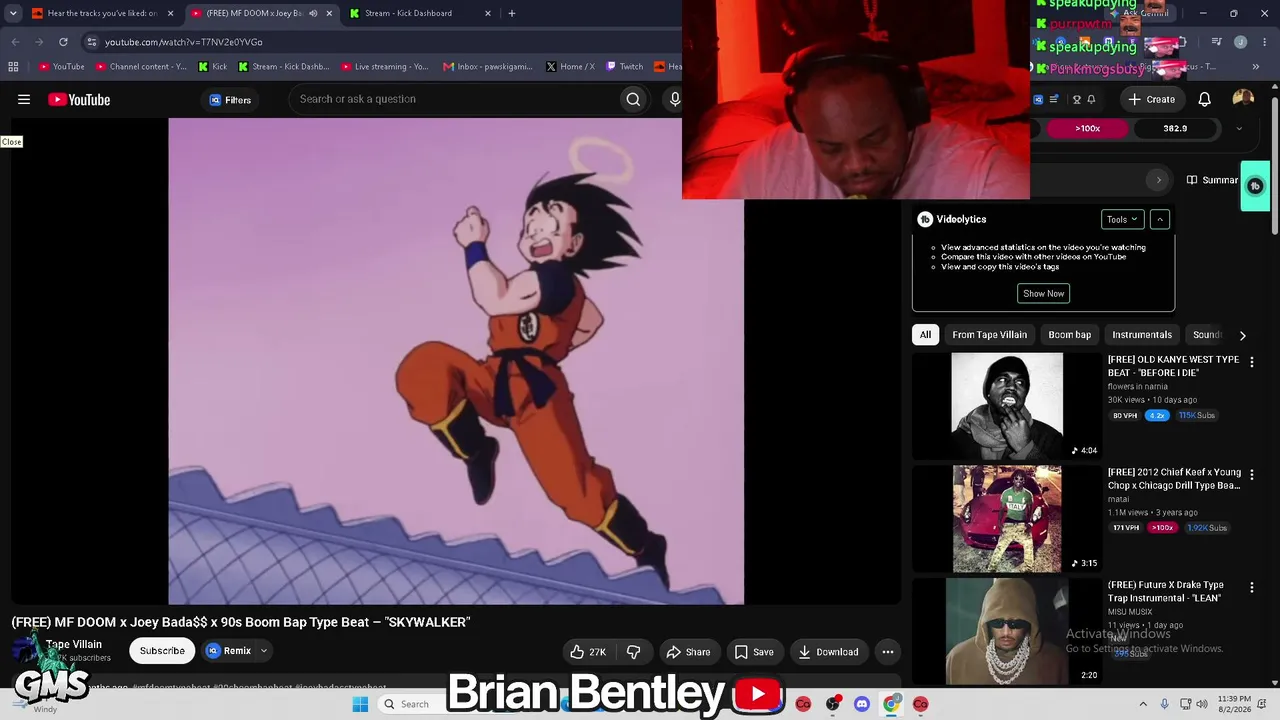Select the Instrumentals chip
The width and height of the screenshot is (1280, 720).
(1142, 335)
